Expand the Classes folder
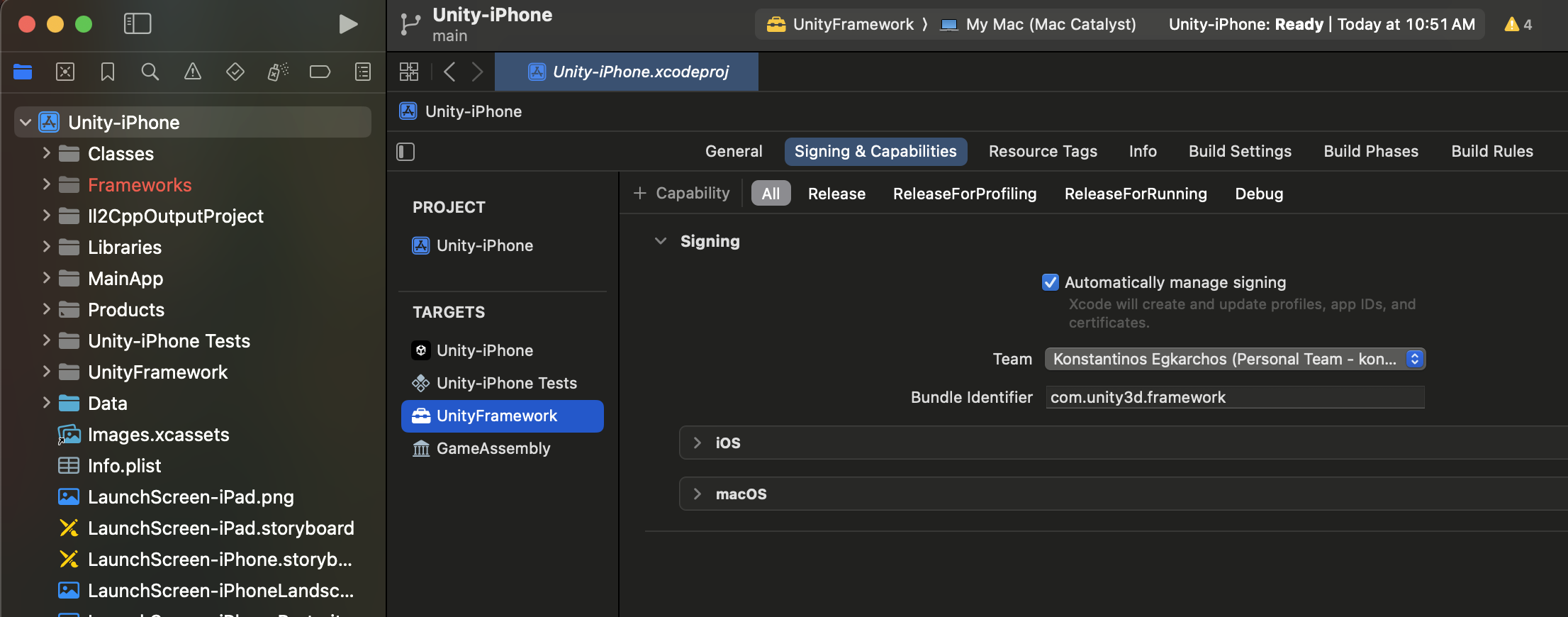The width and height of the screenshot is (1568, 617). coord(46,153)
